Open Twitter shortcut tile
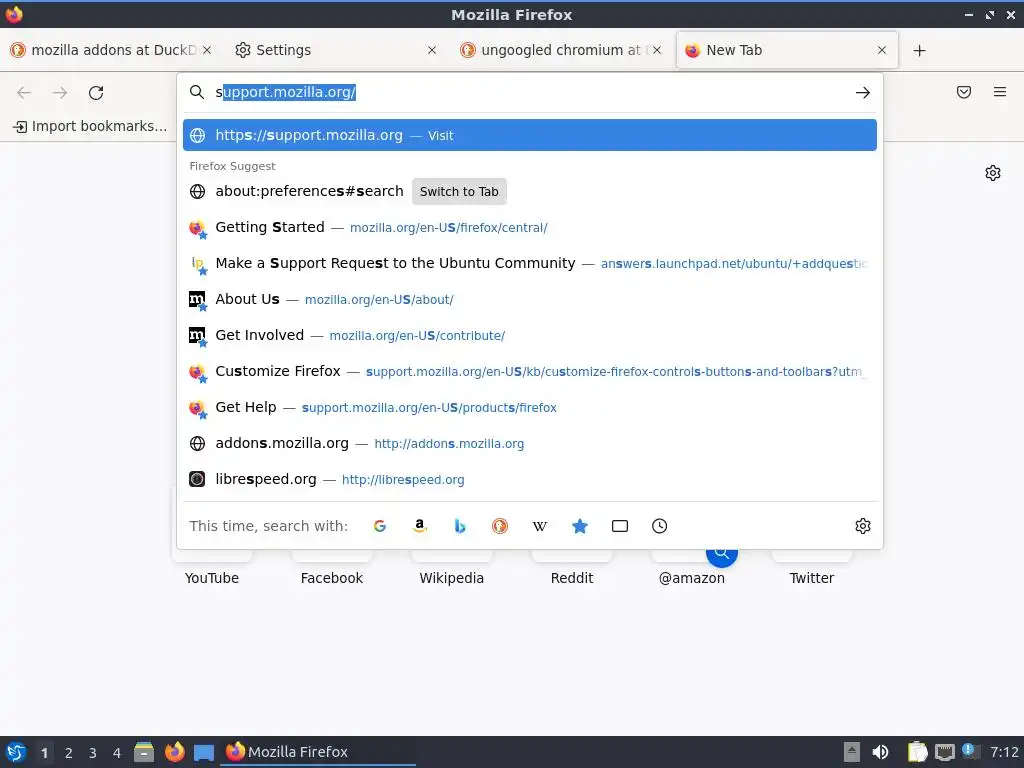This screenshot has width=1024, height=768. pyautogui.click(x=812, y=568)
